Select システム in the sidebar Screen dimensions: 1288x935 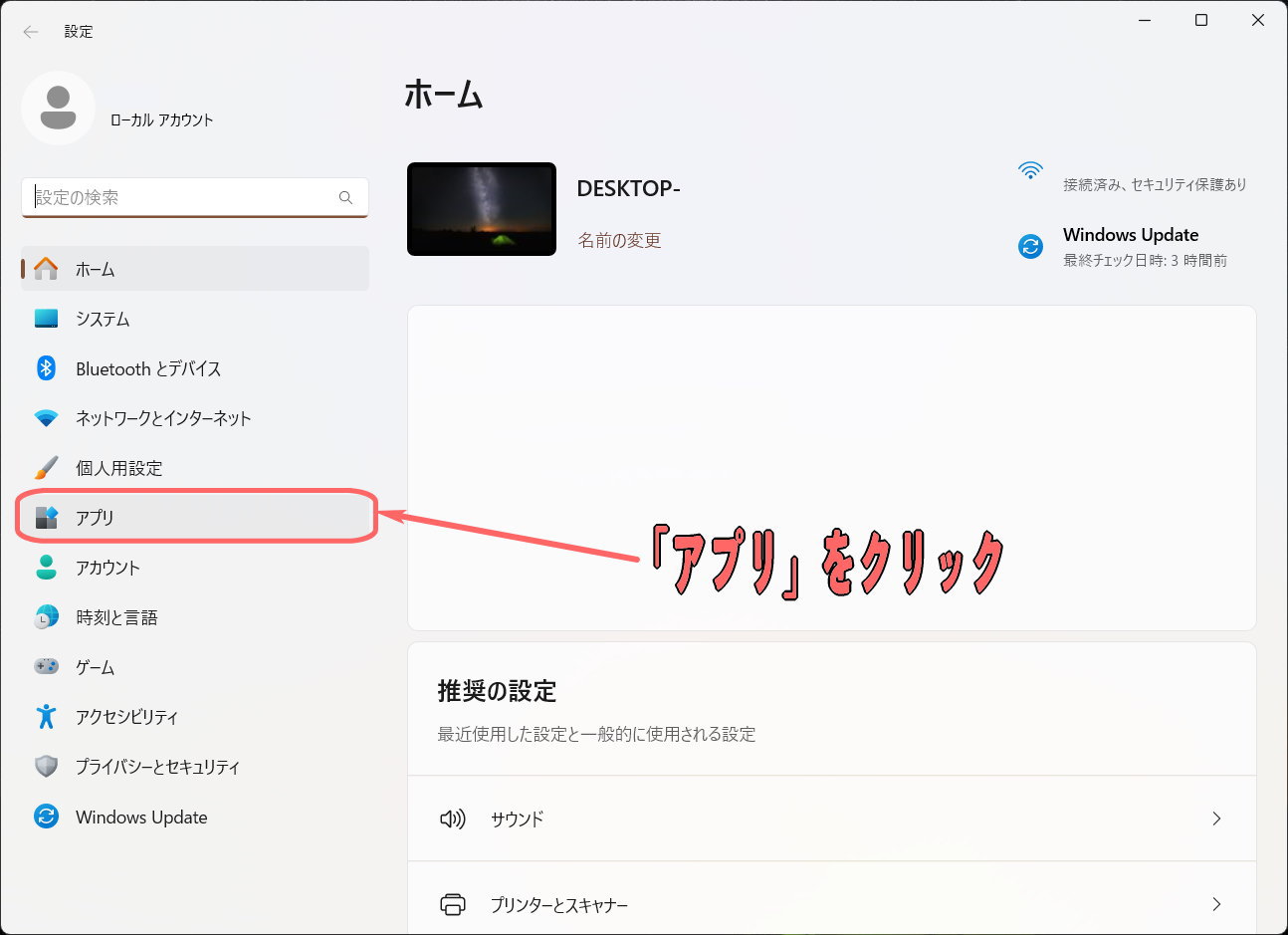tap(103, 319)
